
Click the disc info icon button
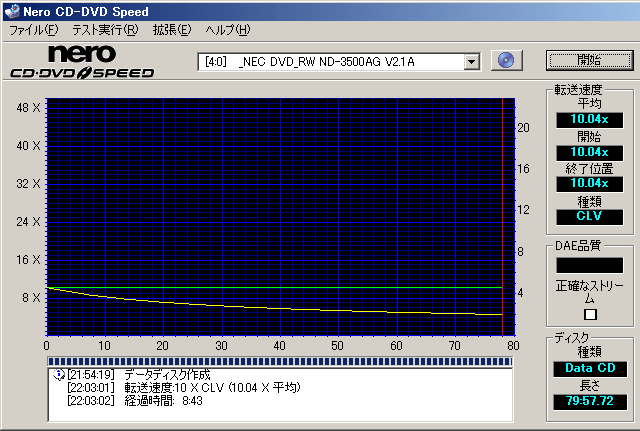pos(507,61)
